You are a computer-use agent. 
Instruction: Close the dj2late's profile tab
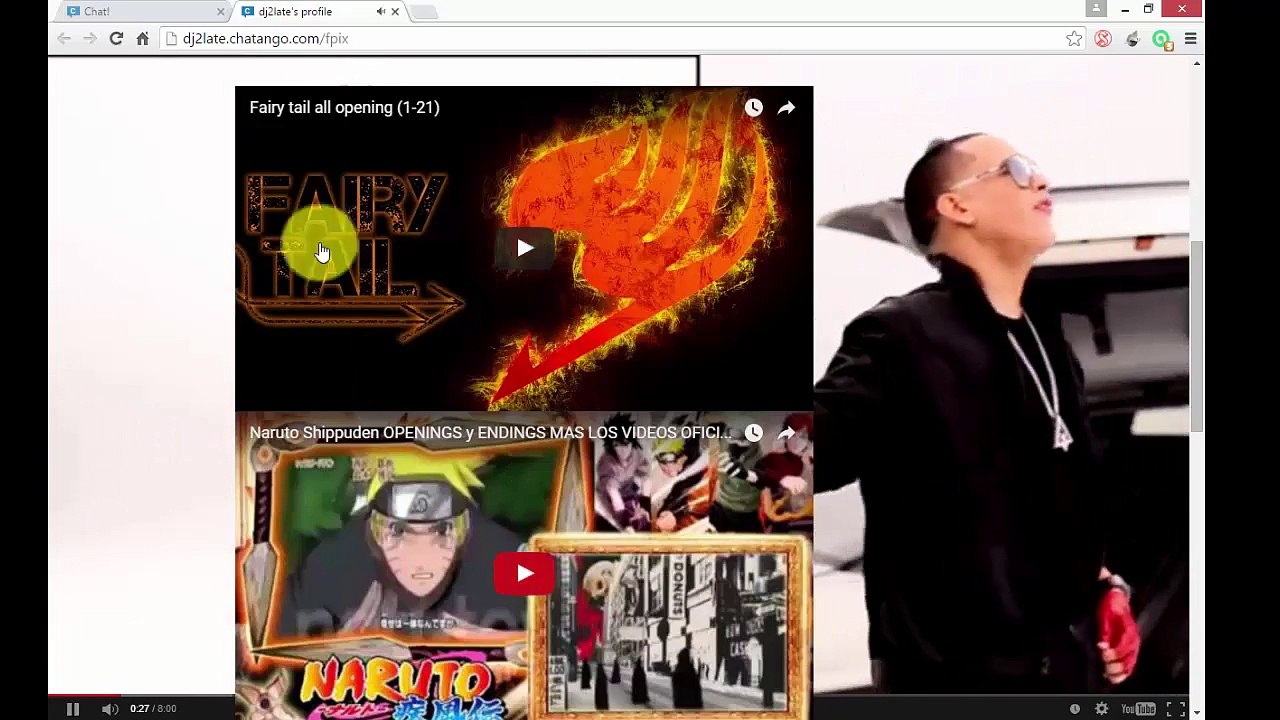pyautogui.click(x=395, y=11)
